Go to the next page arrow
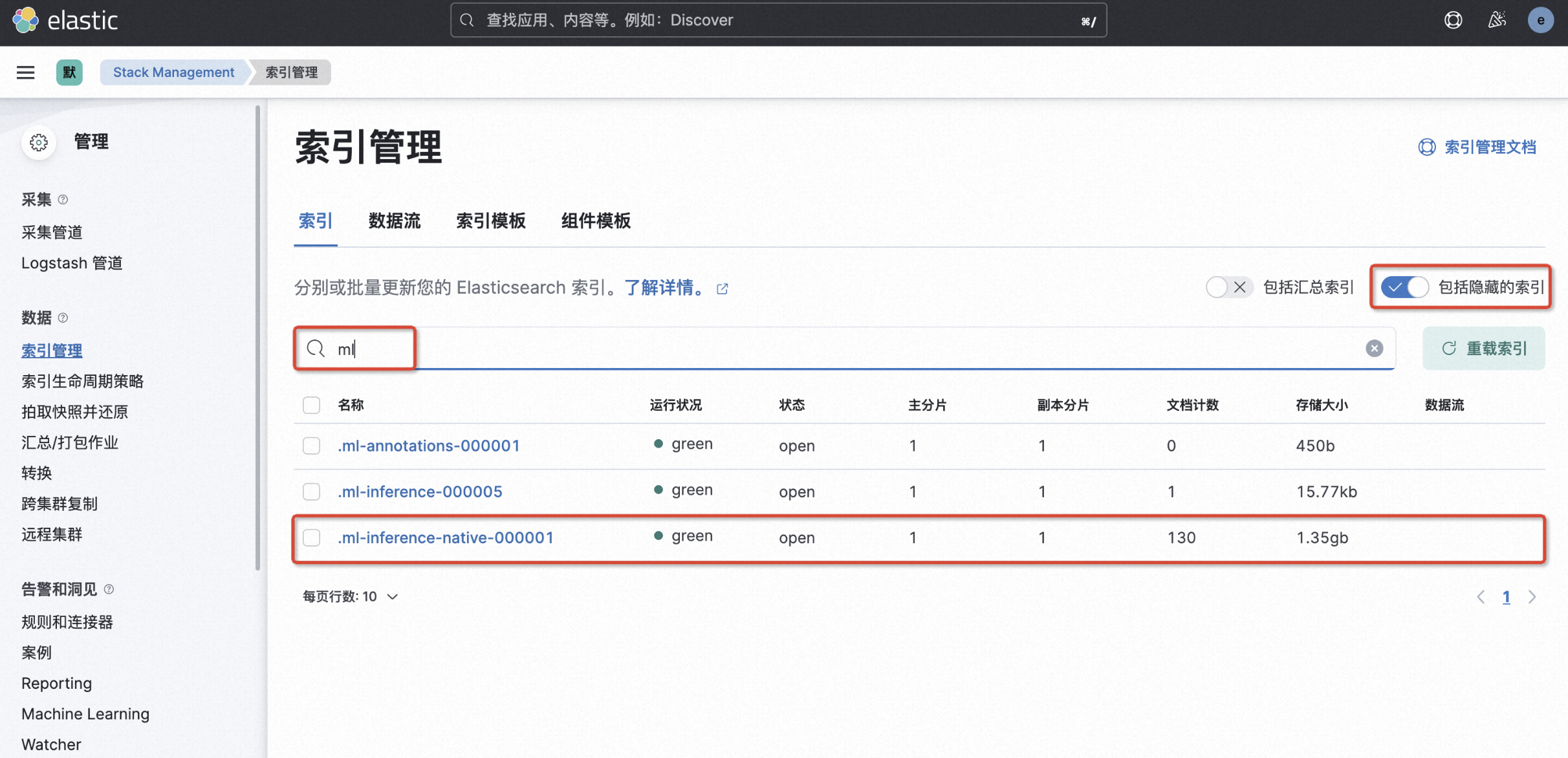 pyautogui.click(x=1532, y=597)
